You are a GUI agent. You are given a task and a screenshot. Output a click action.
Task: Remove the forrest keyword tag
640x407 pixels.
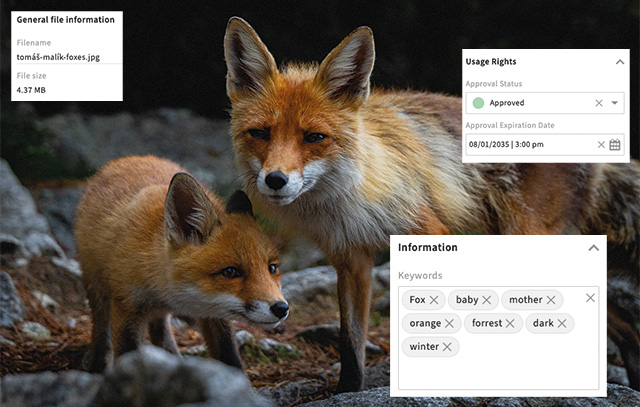[510, 323]
